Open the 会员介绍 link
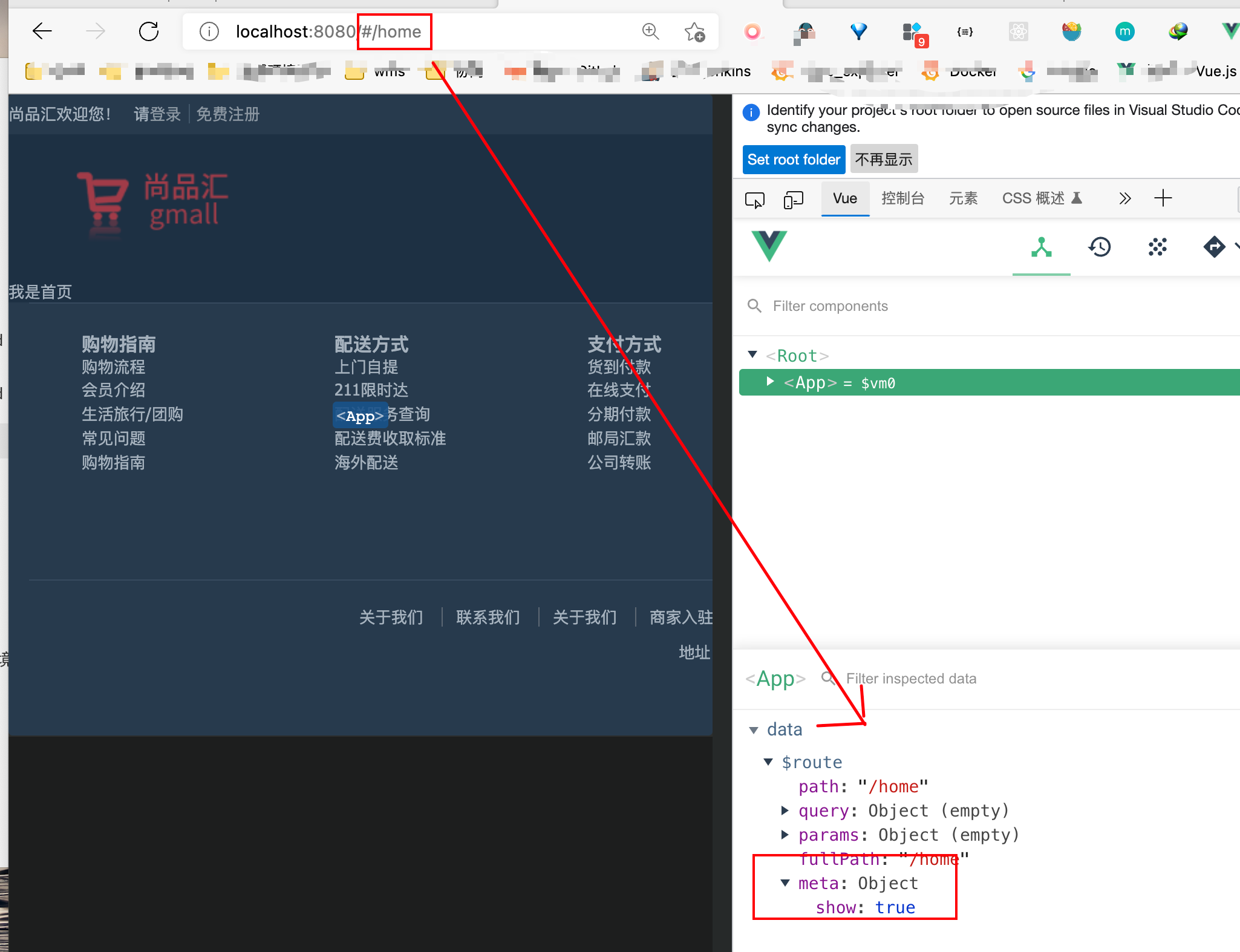 point(114,390)
